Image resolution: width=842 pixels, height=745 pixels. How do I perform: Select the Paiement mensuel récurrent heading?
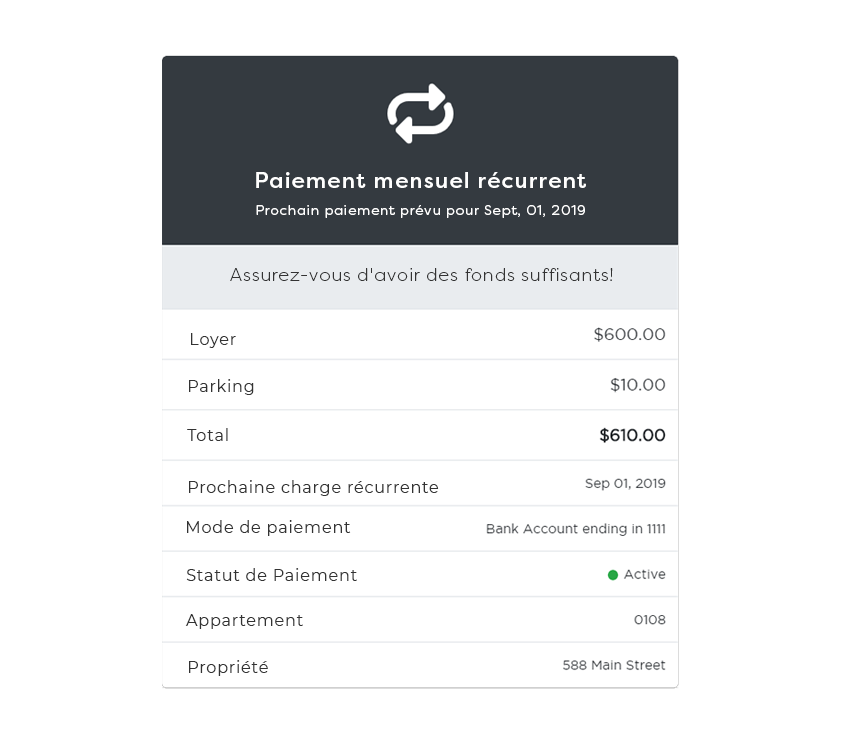(420, 181)
